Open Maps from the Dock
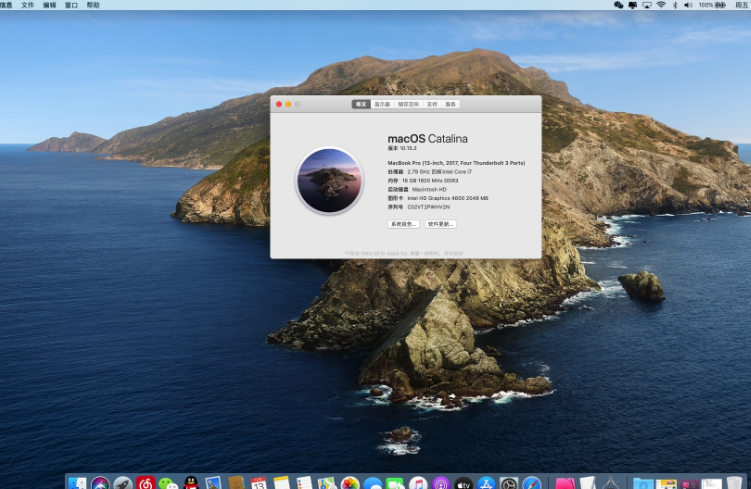Screen dimensions: 751x489 (327, 483)
